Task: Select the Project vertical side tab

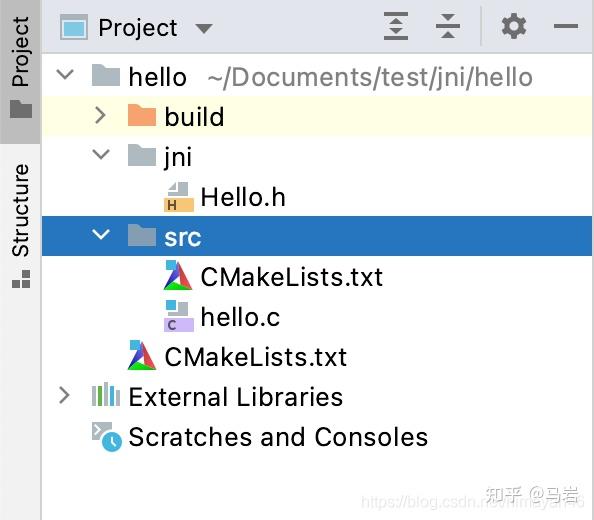Action: (x=20, y=67)
